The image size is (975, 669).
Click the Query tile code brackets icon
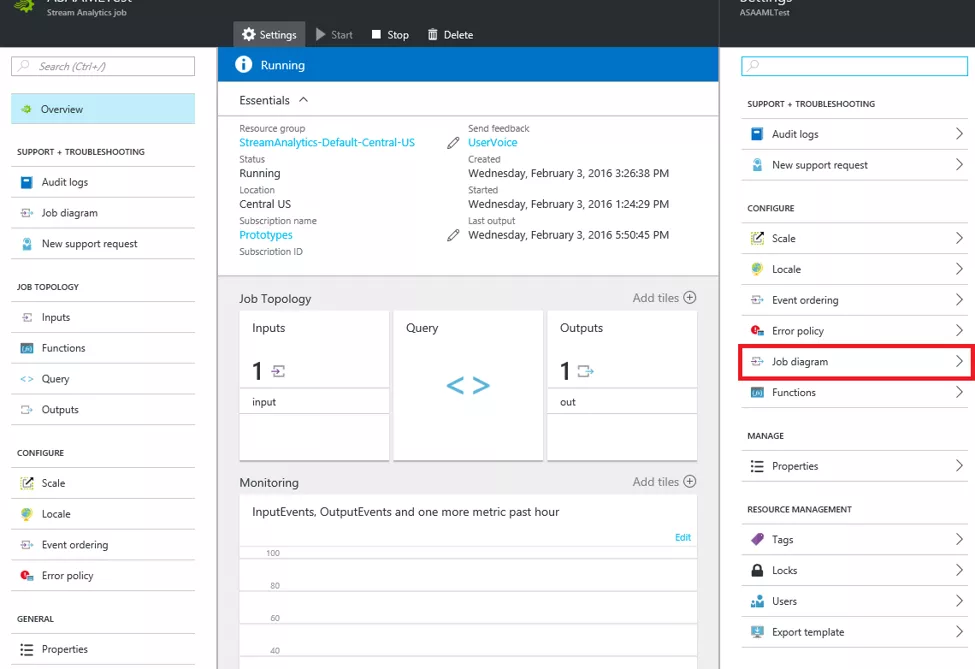tap(468, 385)
